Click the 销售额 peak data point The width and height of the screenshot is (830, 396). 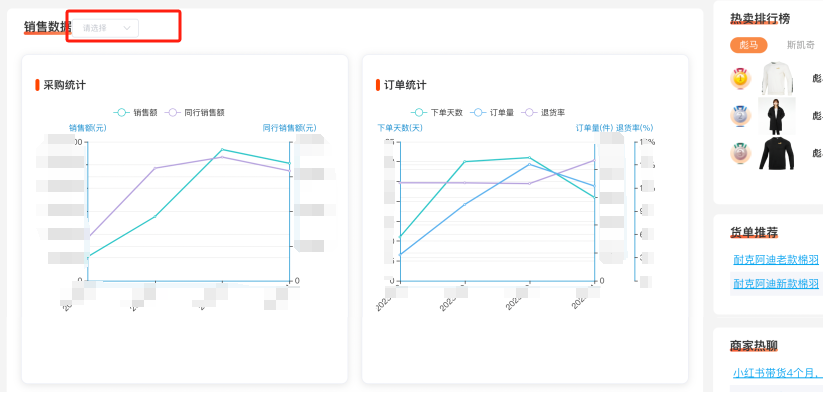(222, 149)
